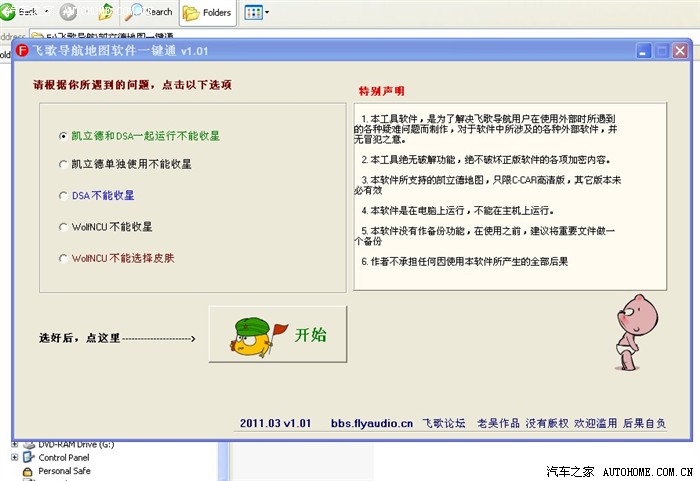
Task: Select '凯立德单独使用不能收星' radio option
Action: [x=64, y=164]
